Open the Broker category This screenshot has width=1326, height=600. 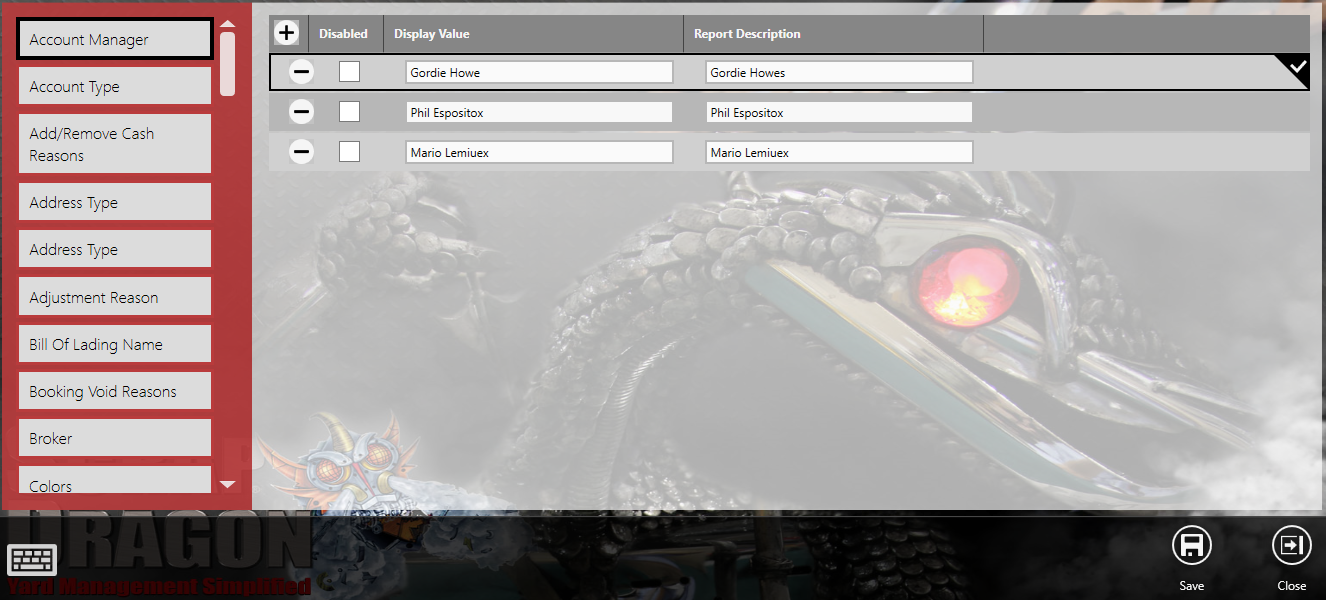115,438
